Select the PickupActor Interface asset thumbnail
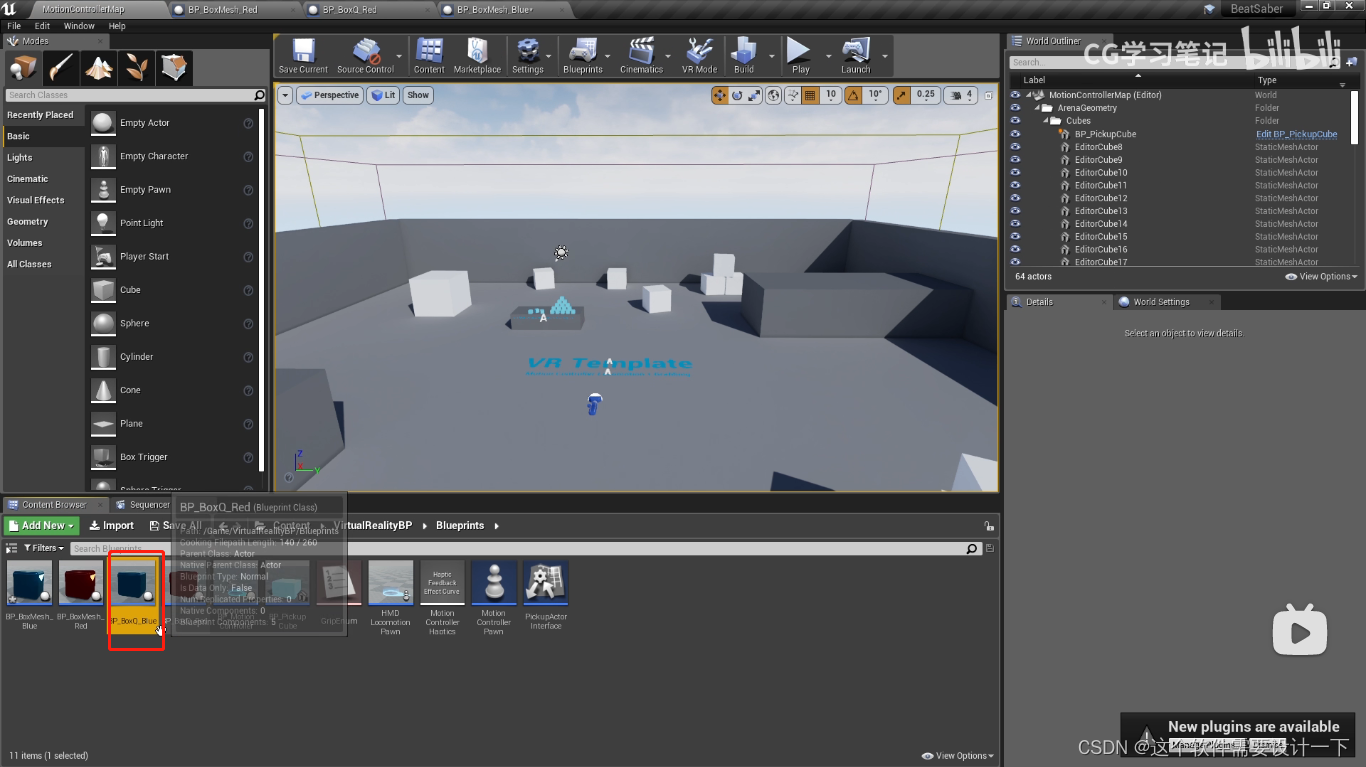This screenshot has width=1366, height=767. tap(546, 583)
